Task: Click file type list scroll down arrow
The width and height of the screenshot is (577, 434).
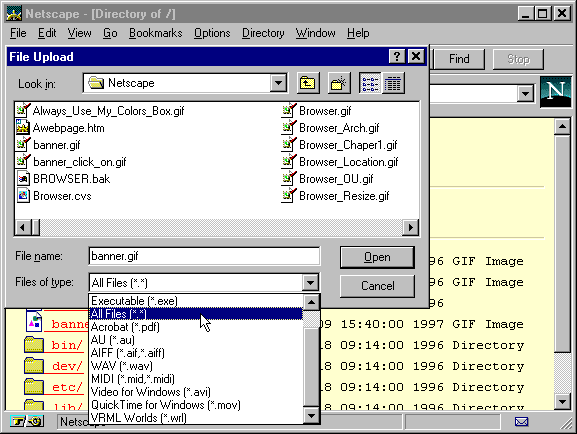Action: [311, 416]
